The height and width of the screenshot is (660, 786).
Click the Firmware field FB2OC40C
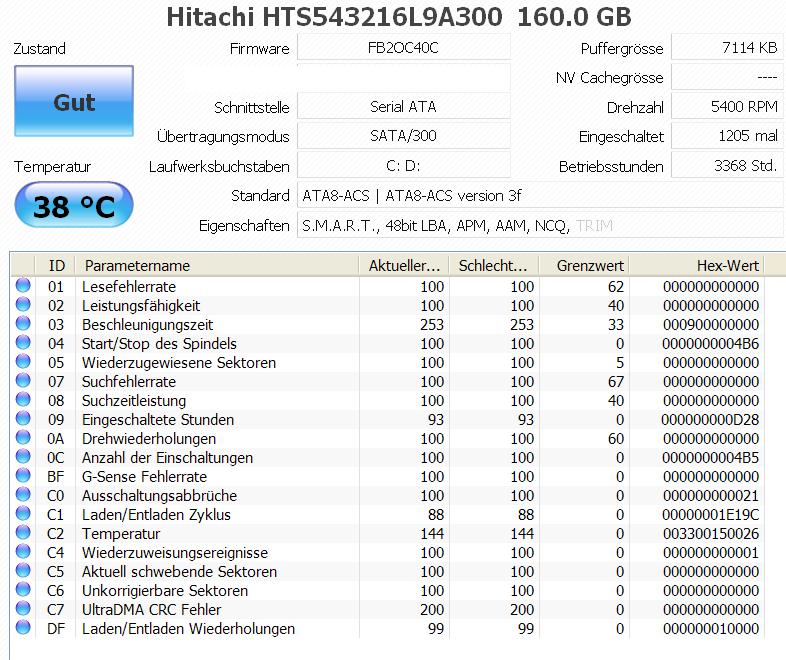point(404,48)
